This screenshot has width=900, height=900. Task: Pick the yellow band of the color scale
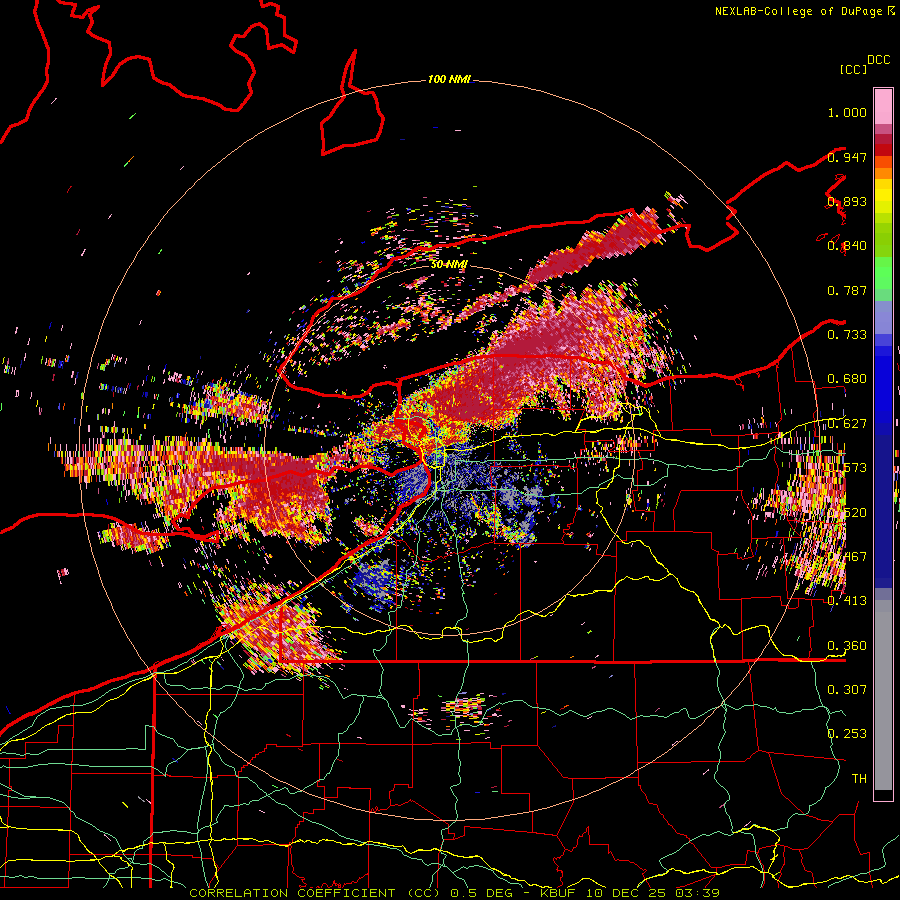(883, 197)
